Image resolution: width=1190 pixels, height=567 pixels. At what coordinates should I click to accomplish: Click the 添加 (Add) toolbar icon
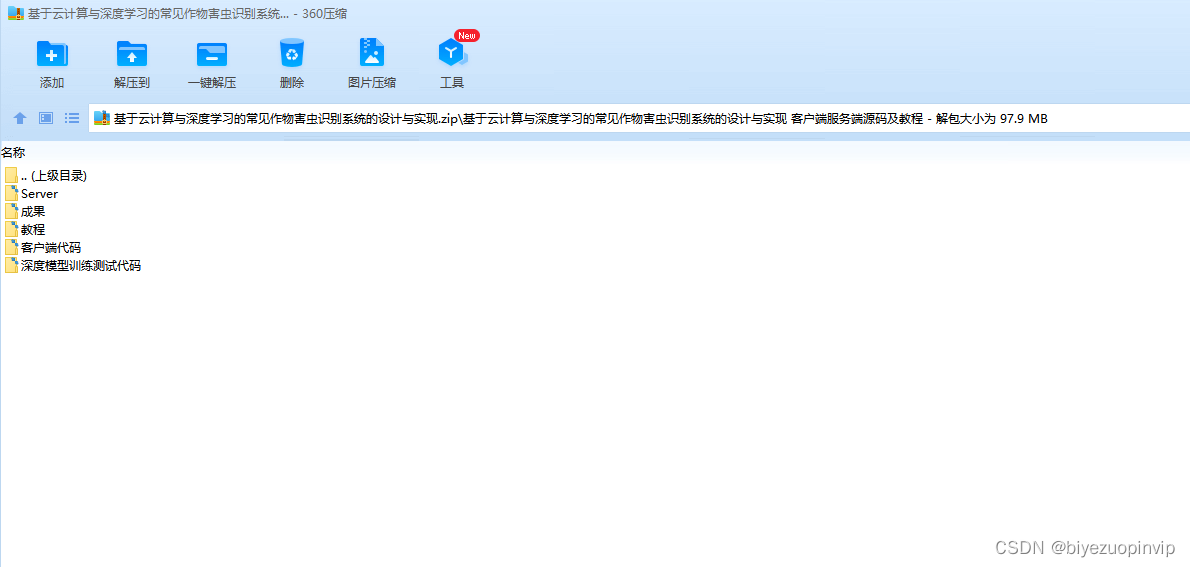coord(52,54)
